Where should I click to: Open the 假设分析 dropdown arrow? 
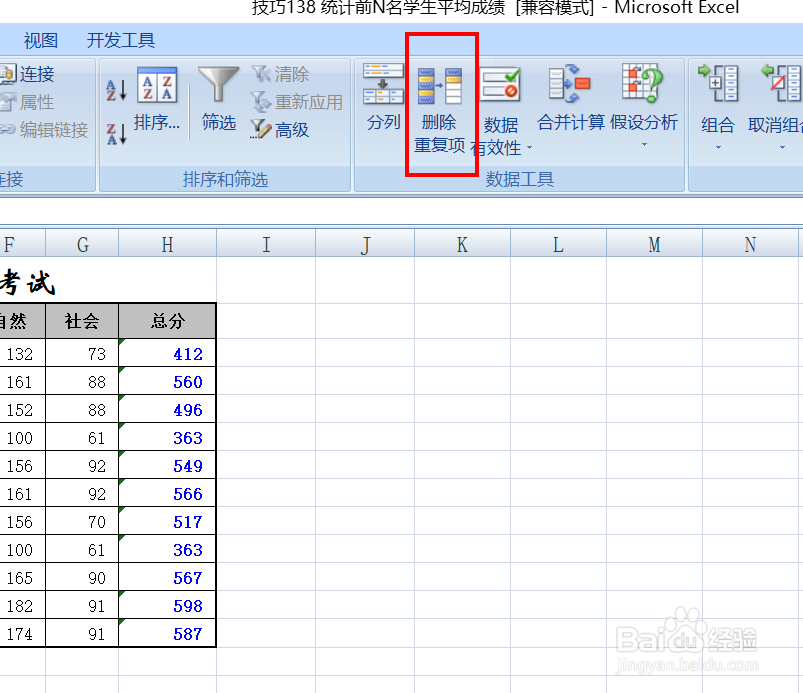tap(642, 146)
